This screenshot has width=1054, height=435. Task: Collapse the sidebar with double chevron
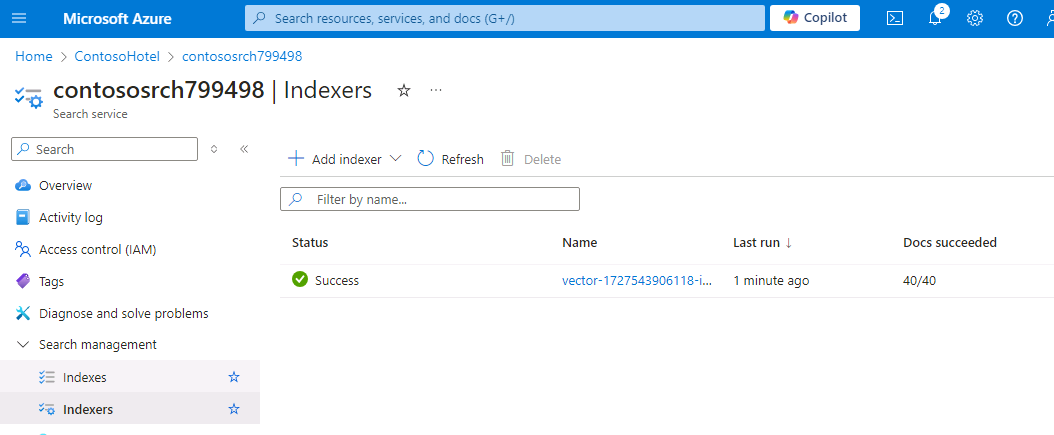(244, 149)
